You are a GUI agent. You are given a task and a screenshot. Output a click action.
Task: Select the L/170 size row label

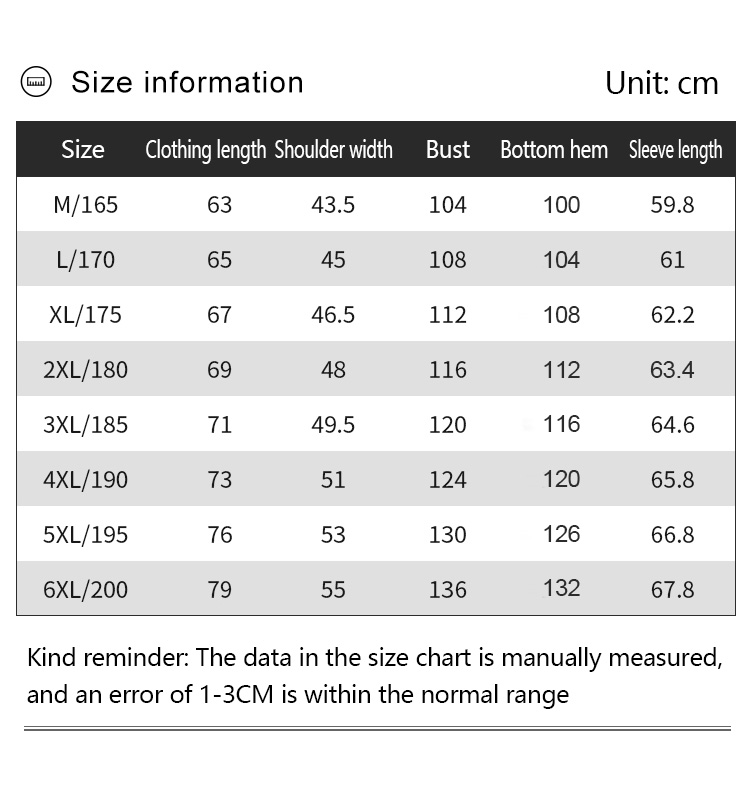85,260
